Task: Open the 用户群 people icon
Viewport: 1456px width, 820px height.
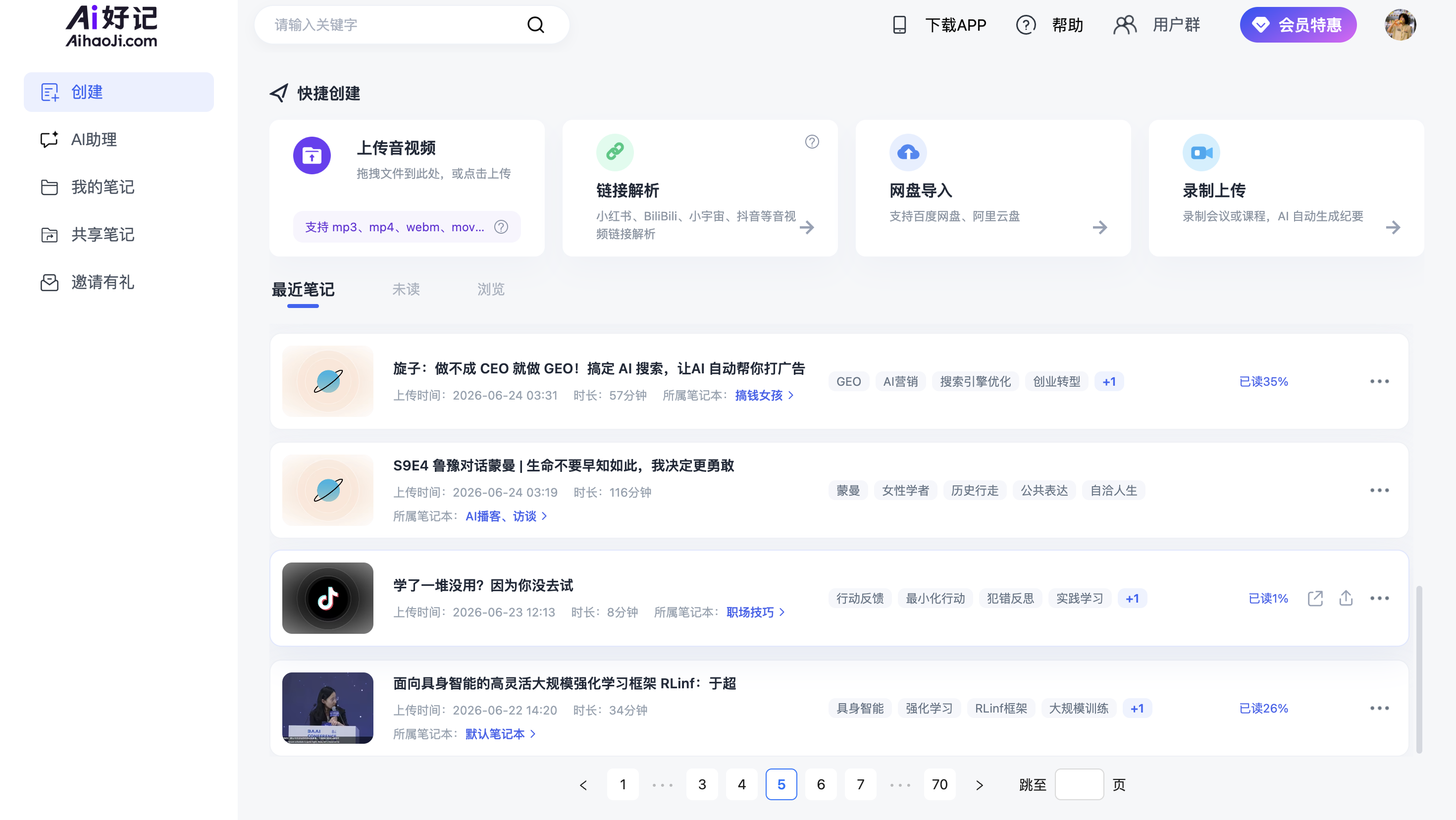Action: point(1125,25)
